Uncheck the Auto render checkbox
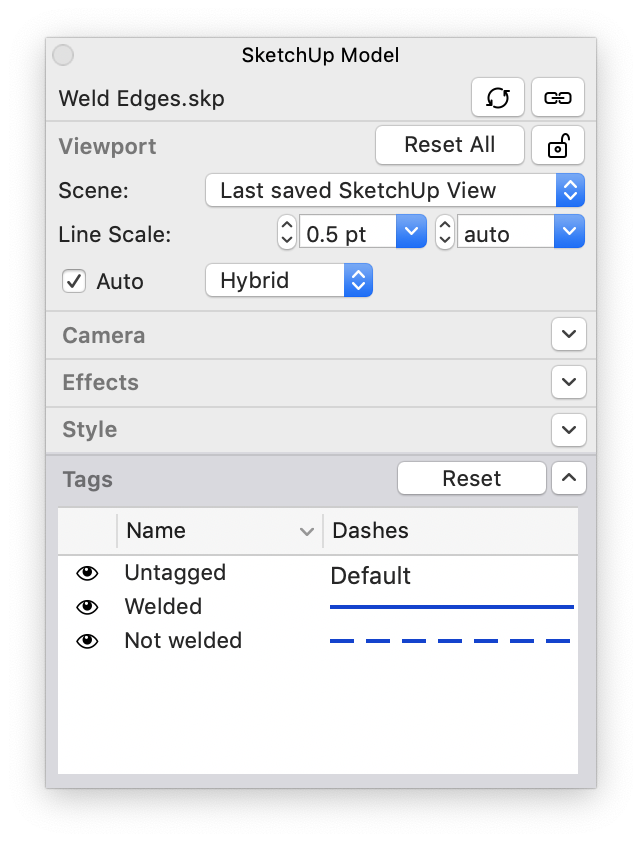Viewport: 642px width, 842px height. pos(74,281)
